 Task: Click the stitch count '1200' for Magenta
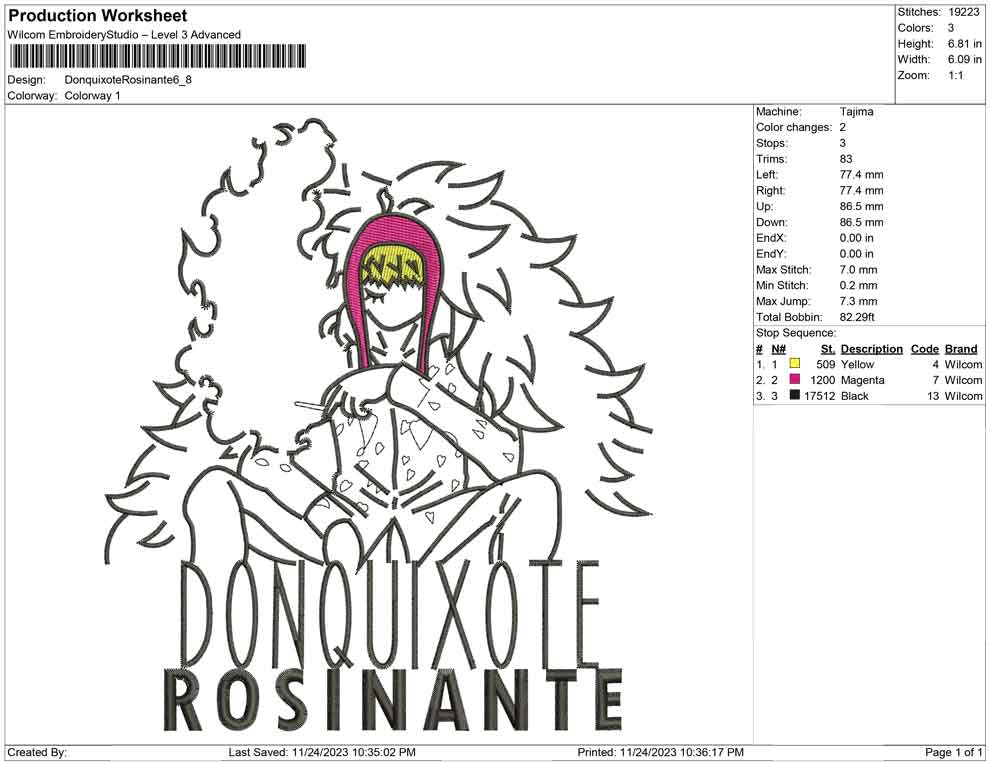pyautogui.click(x=823, y=380)
